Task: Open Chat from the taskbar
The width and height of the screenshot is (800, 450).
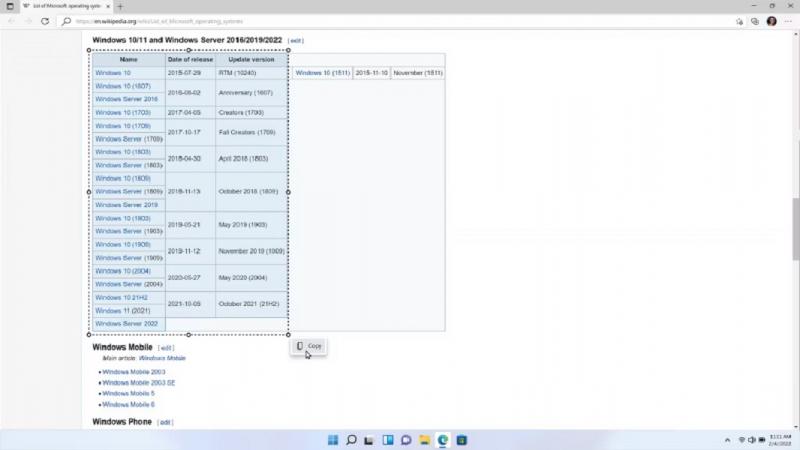Action: [x=406, y=440]
